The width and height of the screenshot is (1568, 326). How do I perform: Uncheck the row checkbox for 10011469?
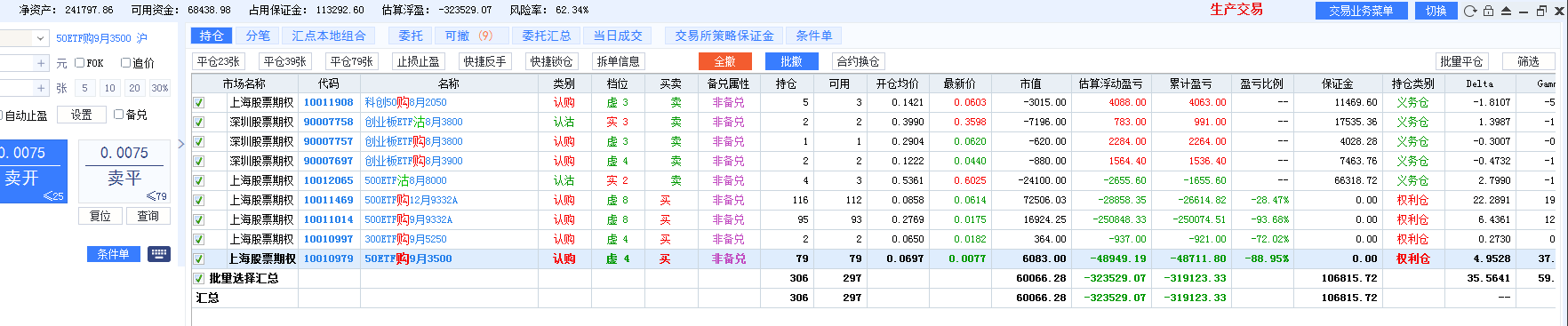199,200
